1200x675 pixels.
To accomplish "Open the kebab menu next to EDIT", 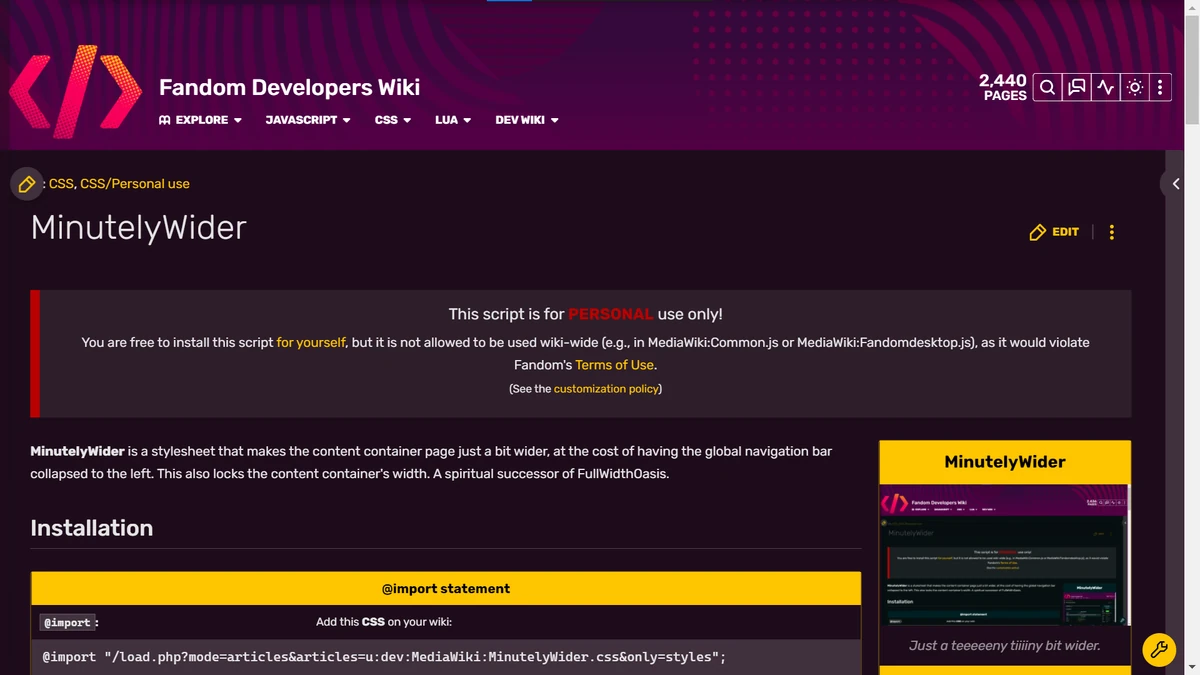I will click(1111, 231).
